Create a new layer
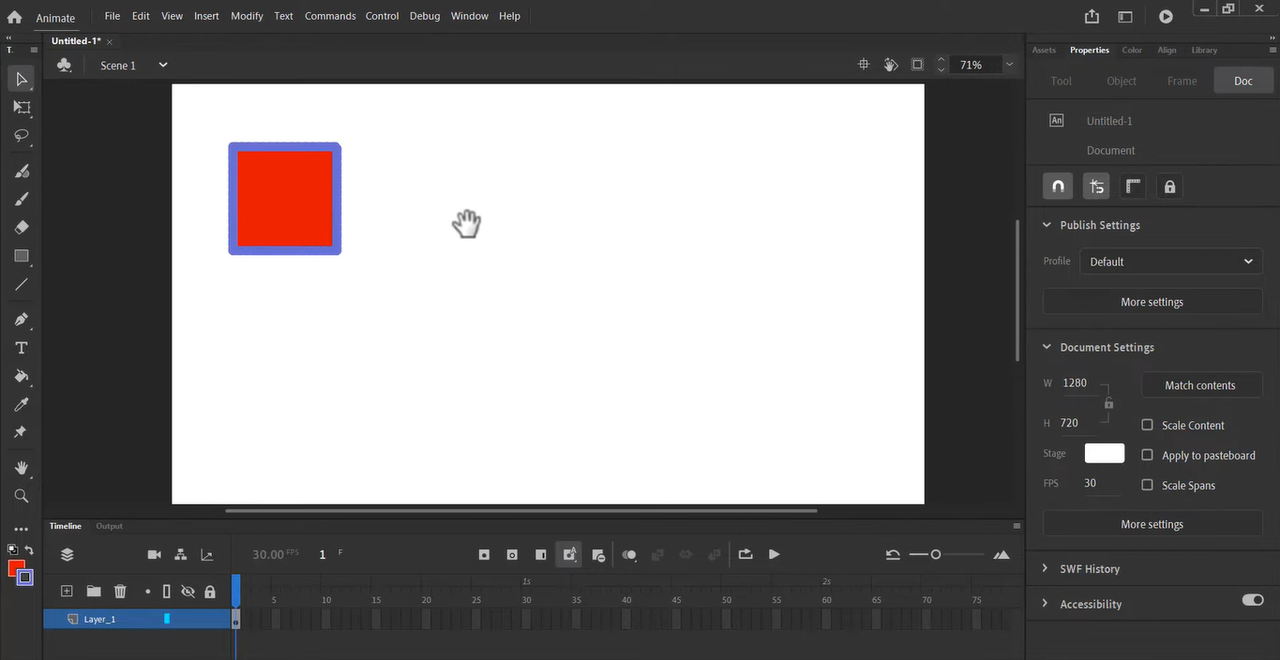 tap(67, 592)
